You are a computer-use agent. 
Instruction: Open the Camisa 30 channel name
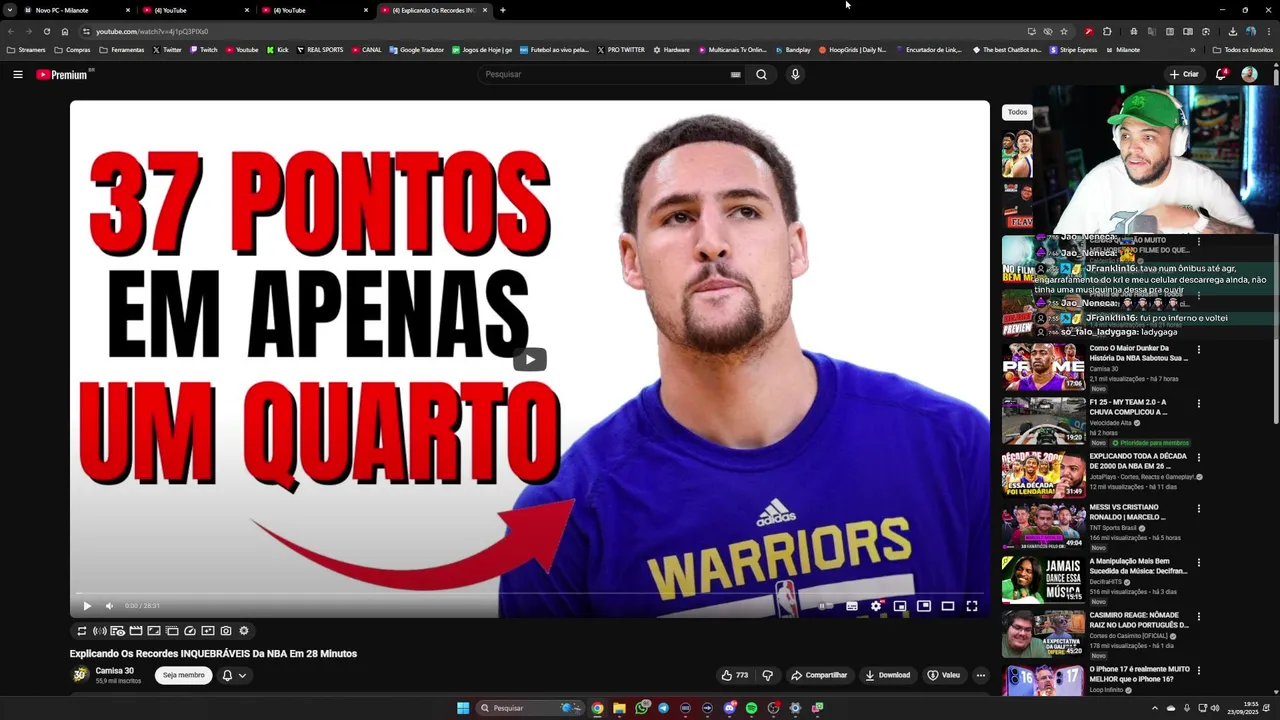point(114,671)
